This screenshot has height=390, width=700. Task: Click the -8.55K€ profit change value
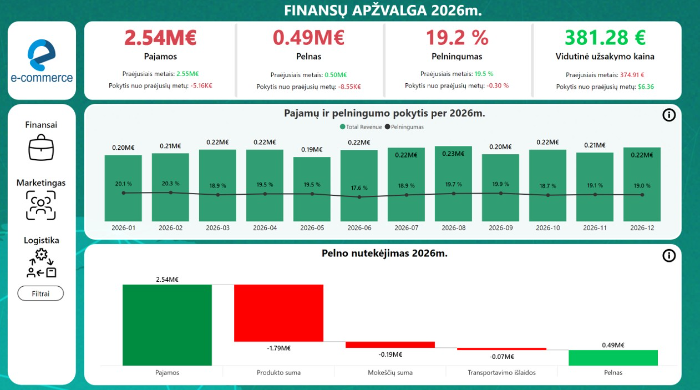click(x=350, y=87)
